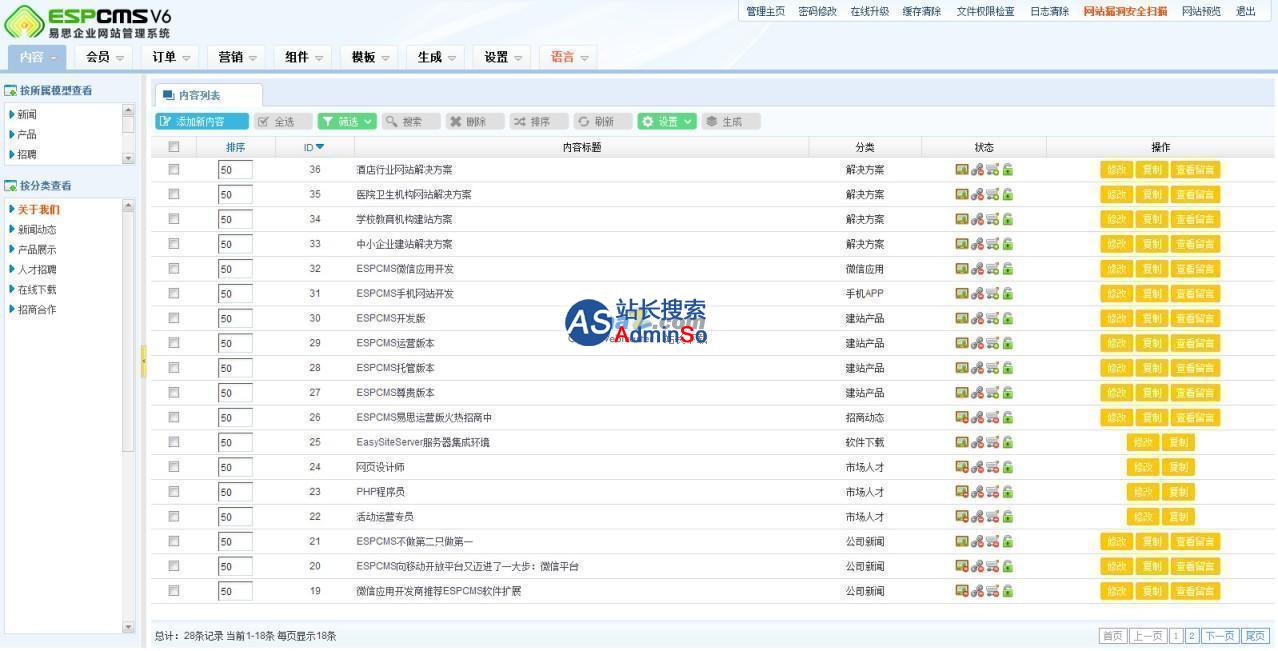Select the 内容 main menu
This screenshot has width=1278, height=651.
[38, 57]
